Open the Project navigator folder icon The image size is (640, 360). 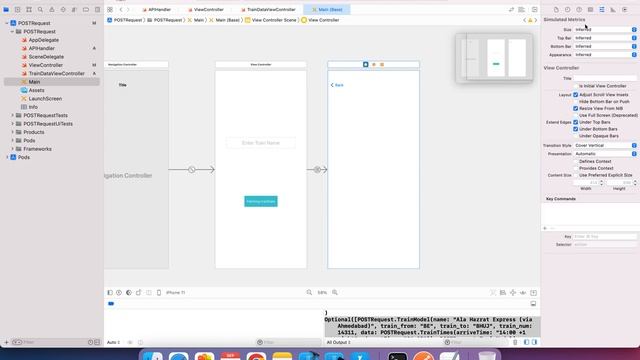pyautogui.click(x=6, y=9)
